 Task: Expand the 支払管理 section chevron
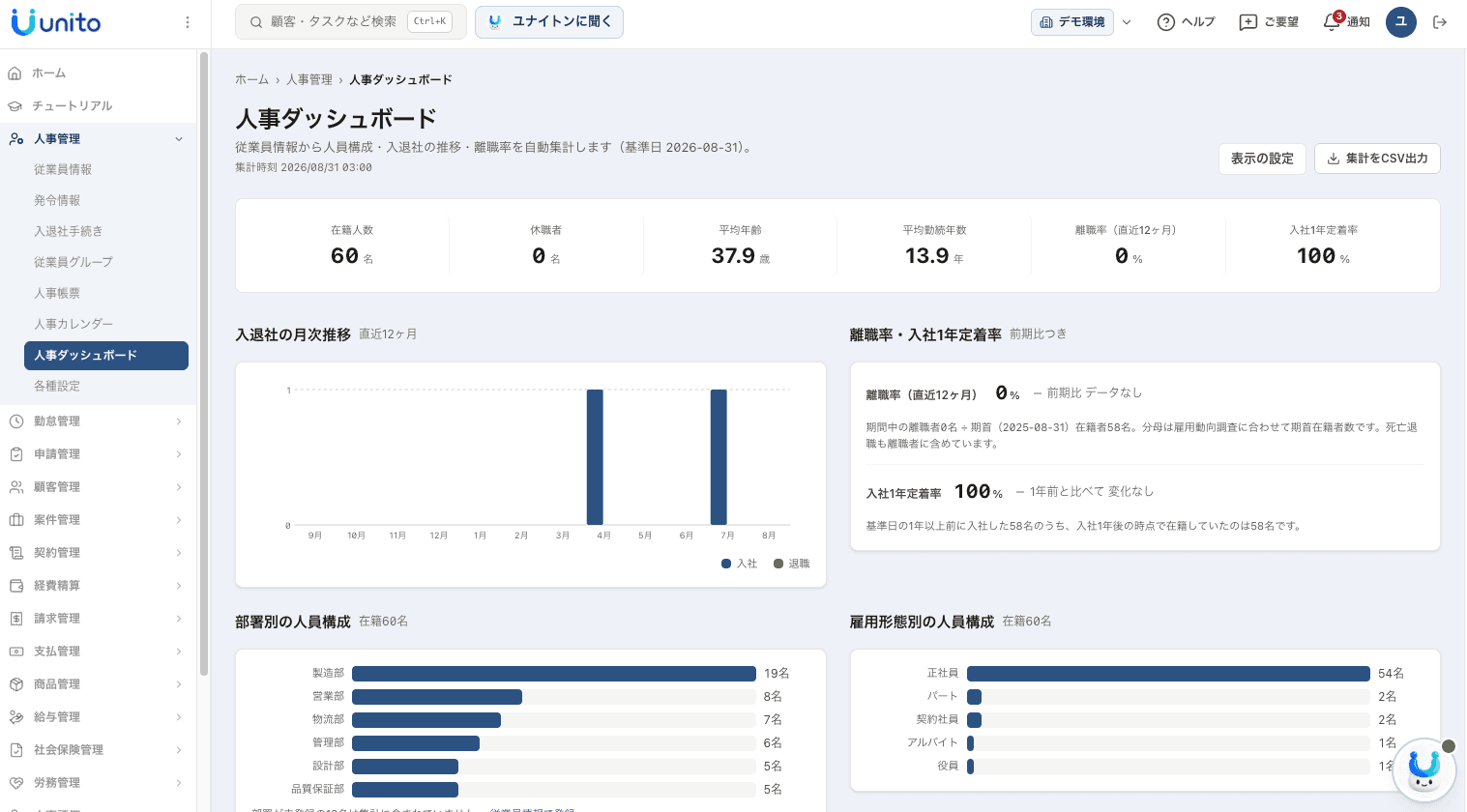coord(179,652)
